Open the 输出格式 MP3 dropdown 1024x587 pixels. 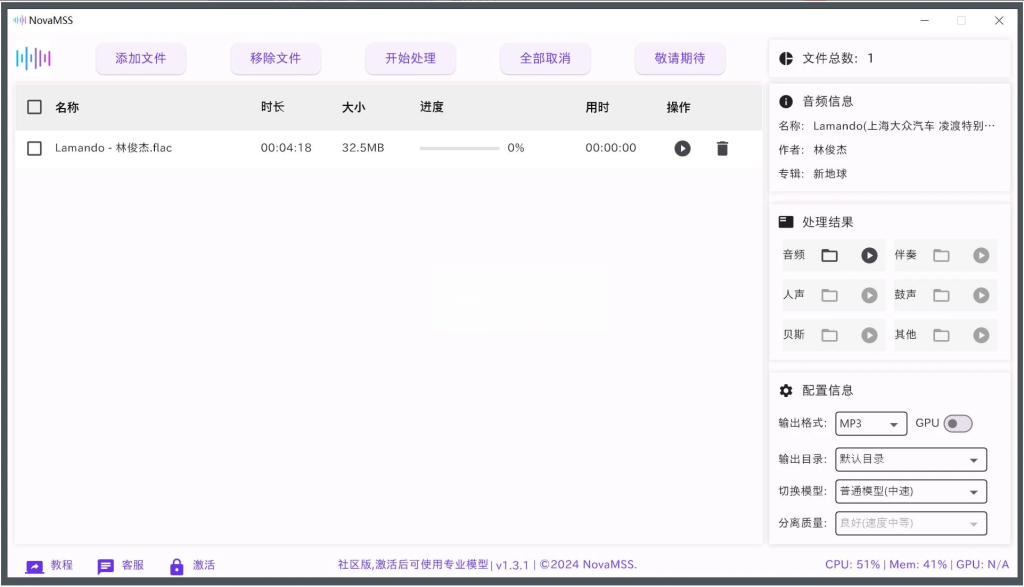pyautogui.click(x=871, y=424)
